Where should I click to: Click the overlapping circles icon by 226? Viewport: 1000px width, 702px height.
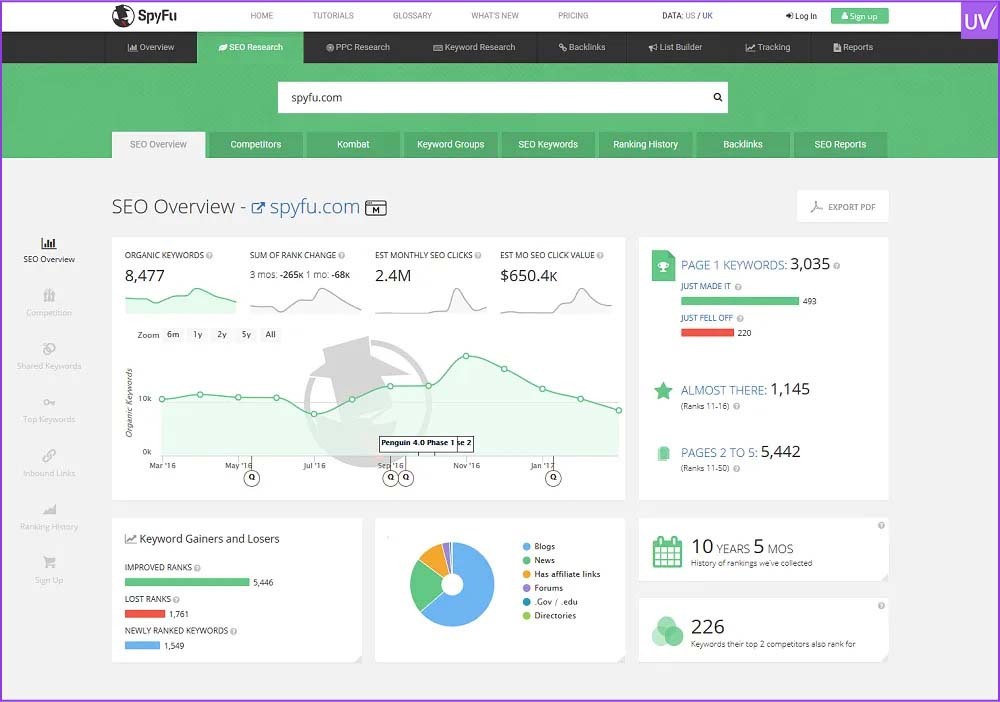point(667,631)
